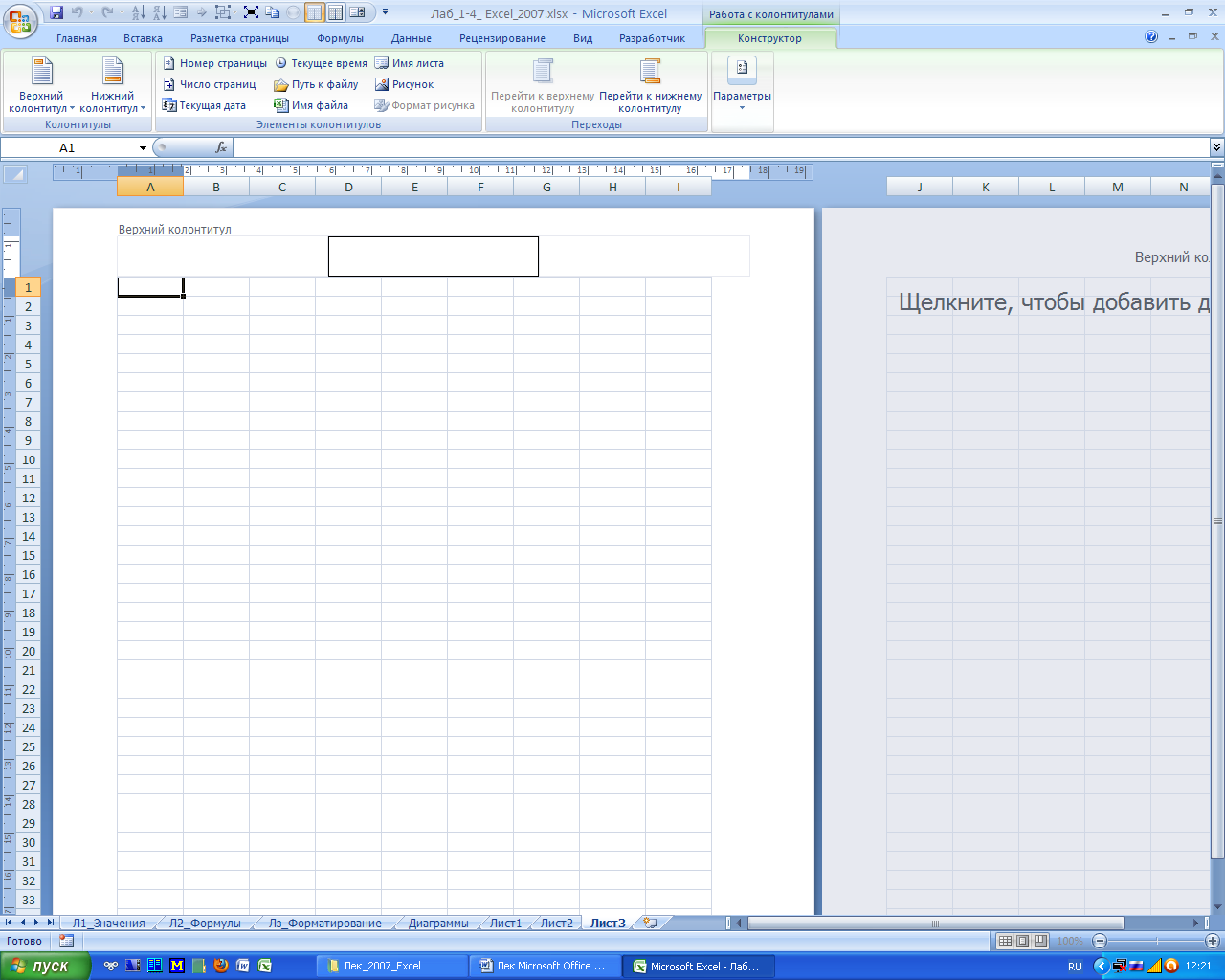Screen dimensions: 1225x980
Task: Select the Л1_Значения sheet tab
Action: coord(108,923)
